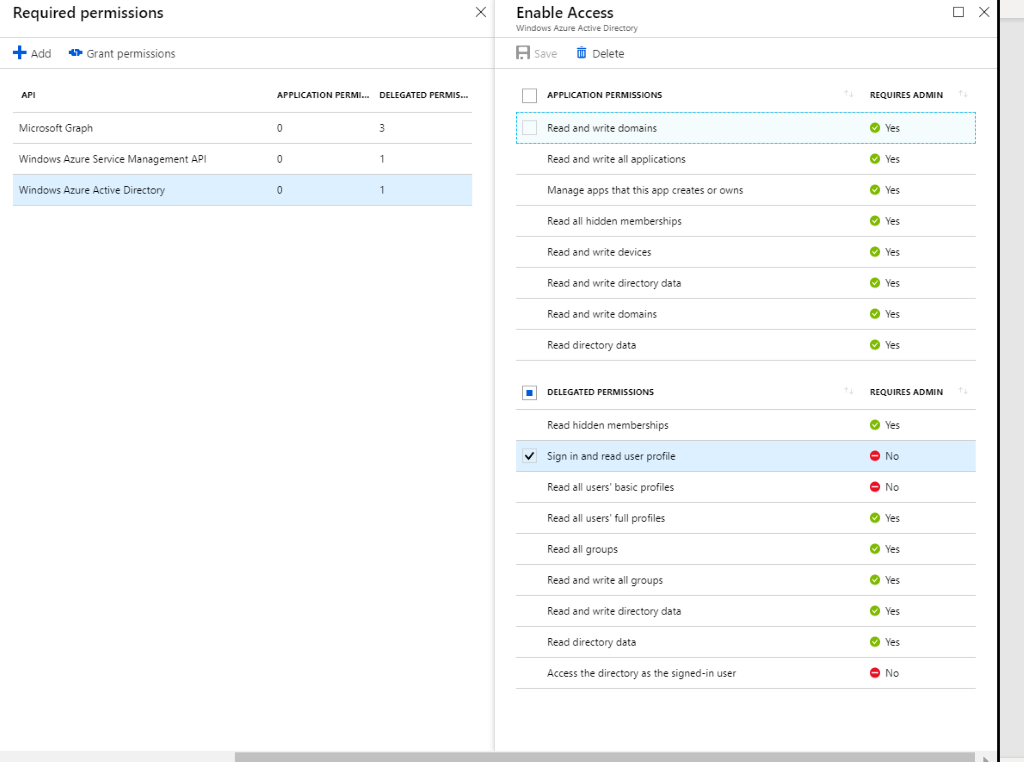1024x762 pixels.
Task: Click delegated count 3 for Microsoft Graph
Action: click(382, 128)
